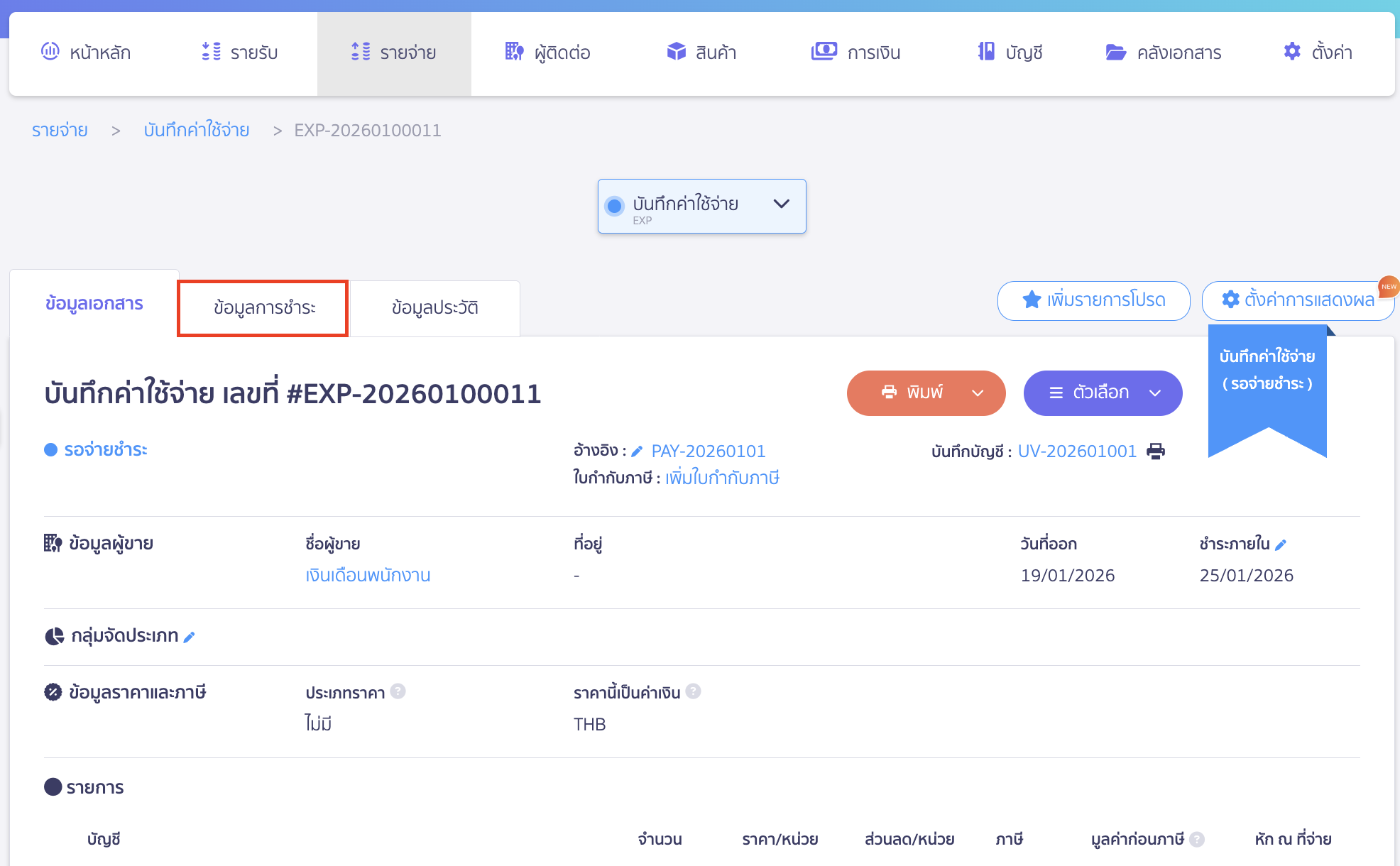Viewport: 1400px width, 866px height.
Task: Click the help icon next to ราคานี้เป็นค่าเงิน
Action: pyautogui.click(x=694, y=691)
